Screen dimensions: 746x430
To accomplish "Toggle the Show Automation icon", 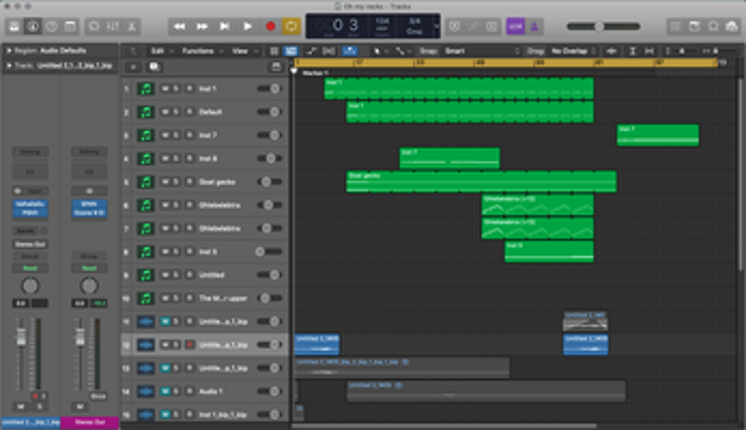I will click(x=312, y=51).
